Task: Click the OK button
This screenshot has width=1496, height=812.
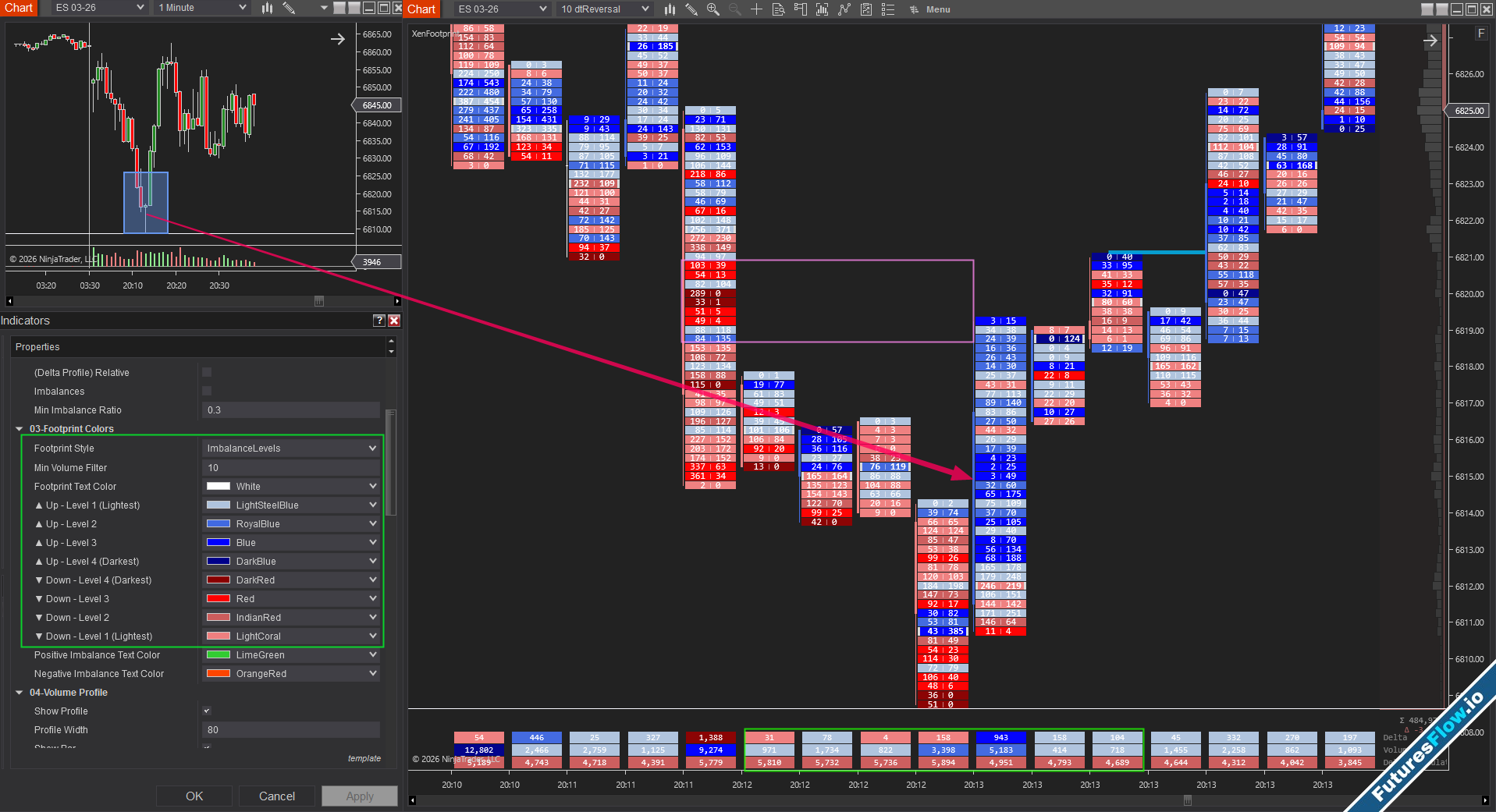Action: (194, 796)
